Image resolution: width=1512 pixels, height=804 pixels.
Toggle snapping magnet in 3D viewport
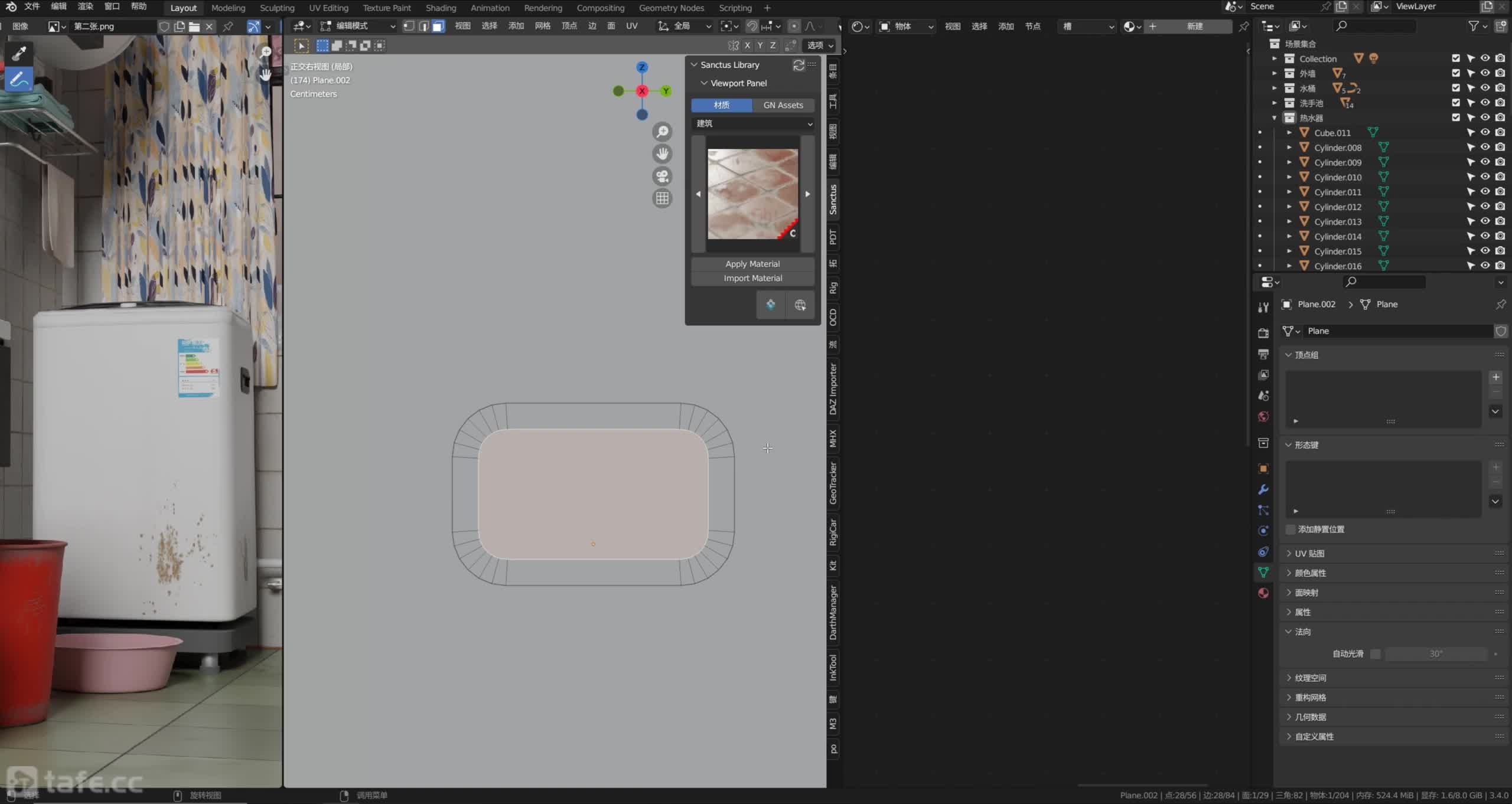(x=752, y=26)
